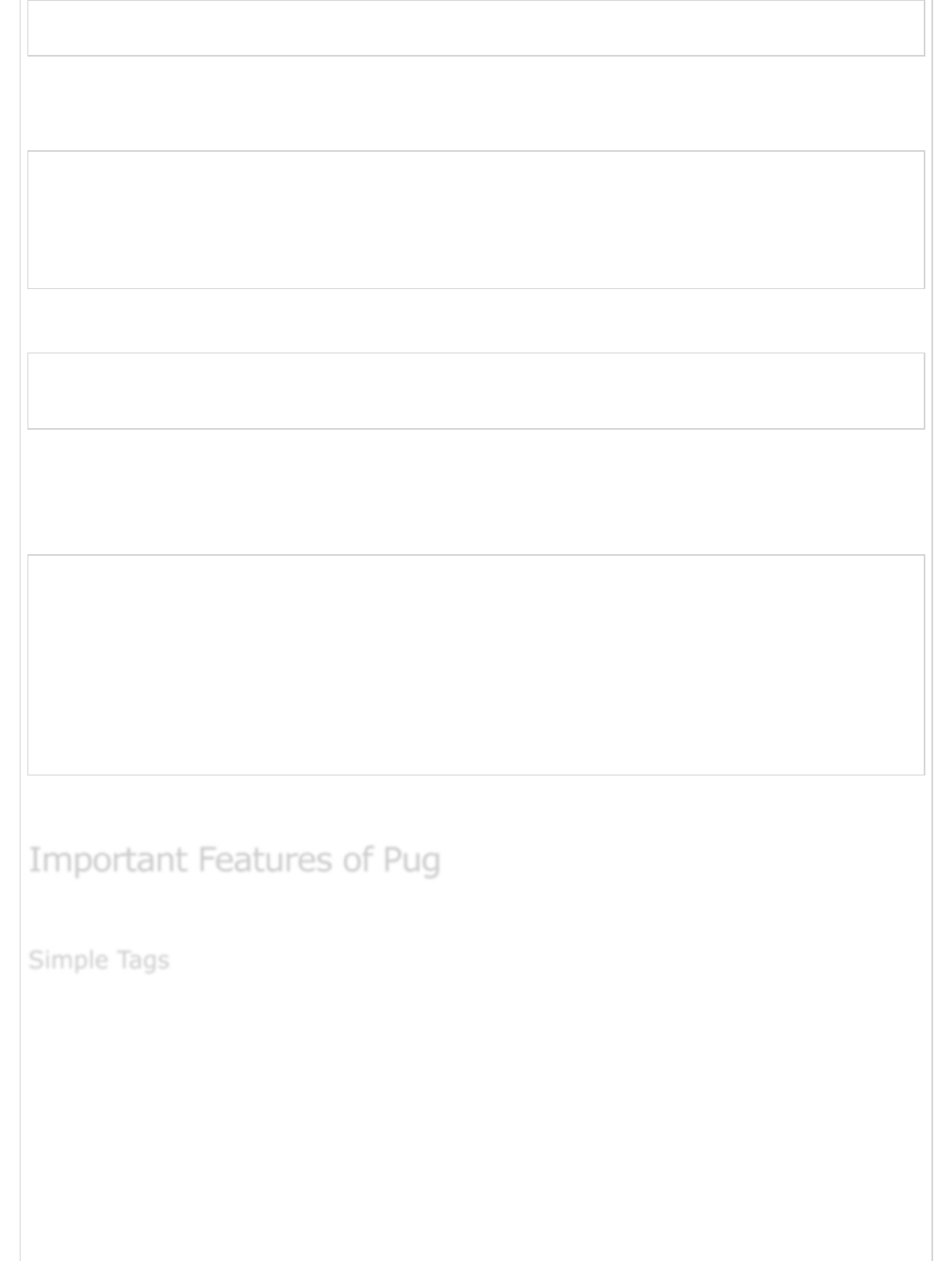The height and width of the screenshot is (1261, 952).
Task: Click the bottom border of the tallest box
Action: tap(476, 775)
